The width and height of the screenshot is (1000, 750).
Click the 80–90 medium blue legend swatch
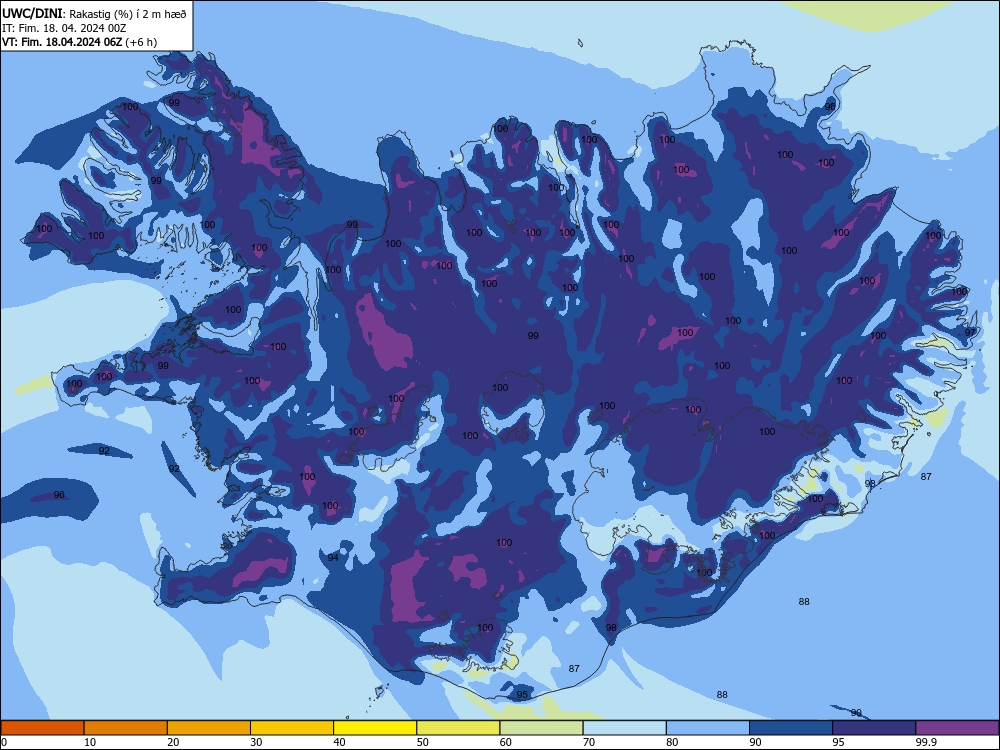click(708, 728)
